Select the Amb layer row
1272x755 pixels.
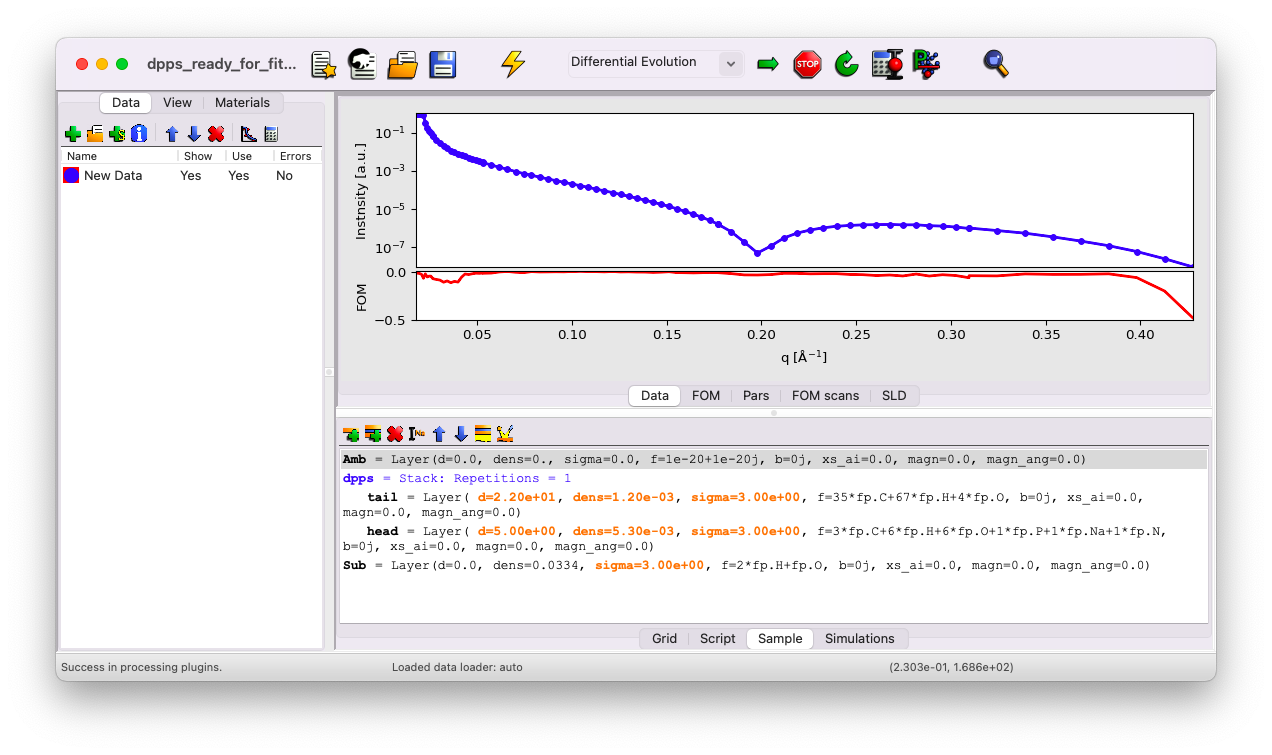click(x=774, y=459)
